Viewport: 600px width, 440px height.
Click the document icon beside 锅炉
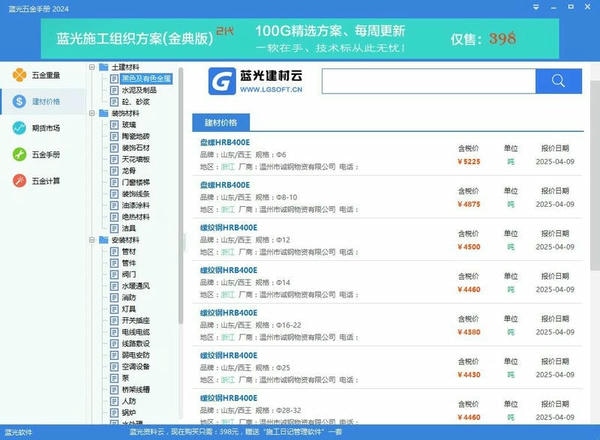[114, 412]
